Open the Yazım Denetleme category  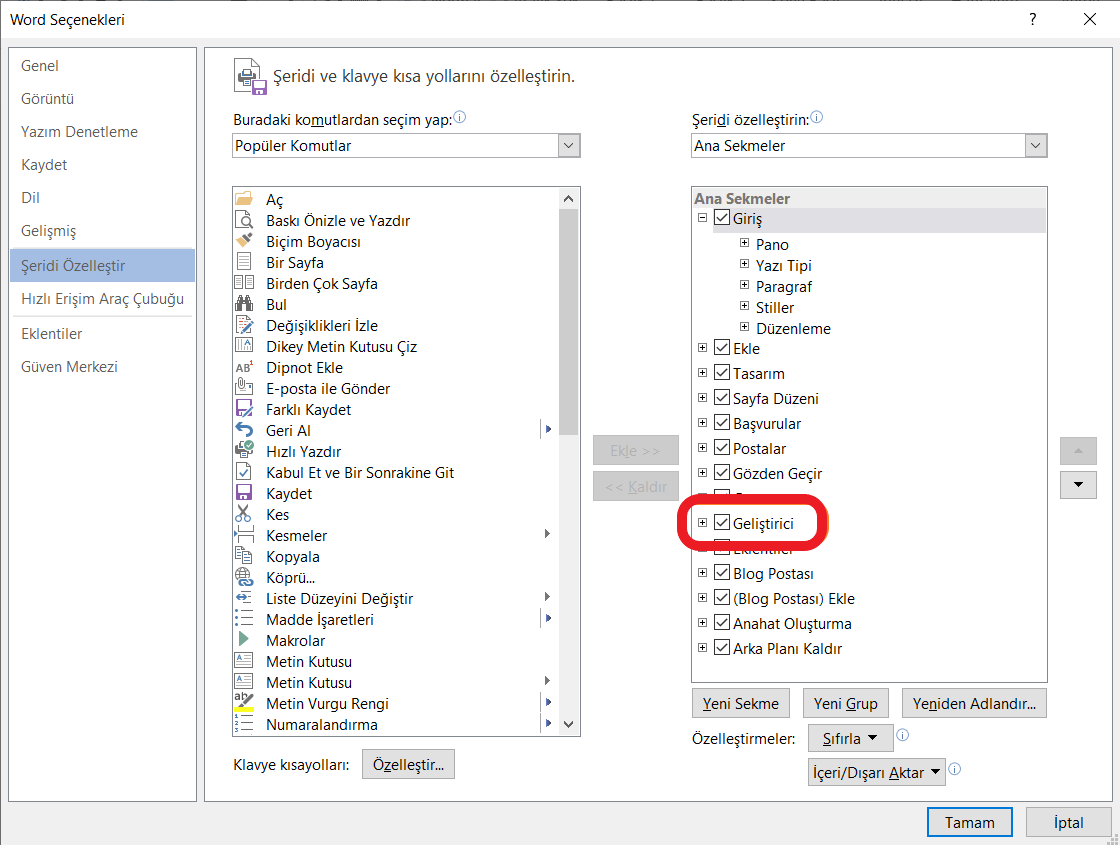[102, 131]
